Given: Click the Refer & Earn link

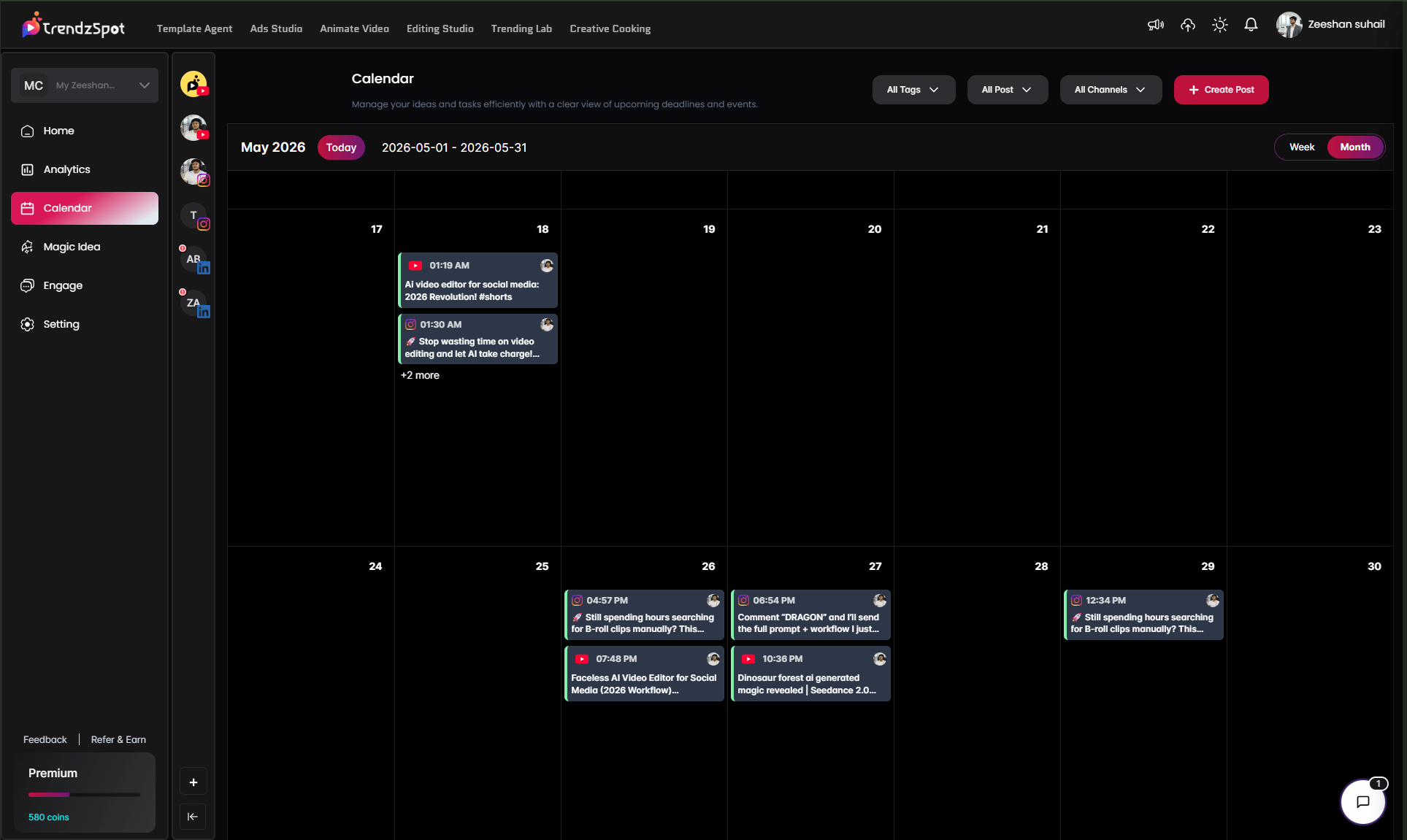Looking at the screenshot, I should coord(118,739).
